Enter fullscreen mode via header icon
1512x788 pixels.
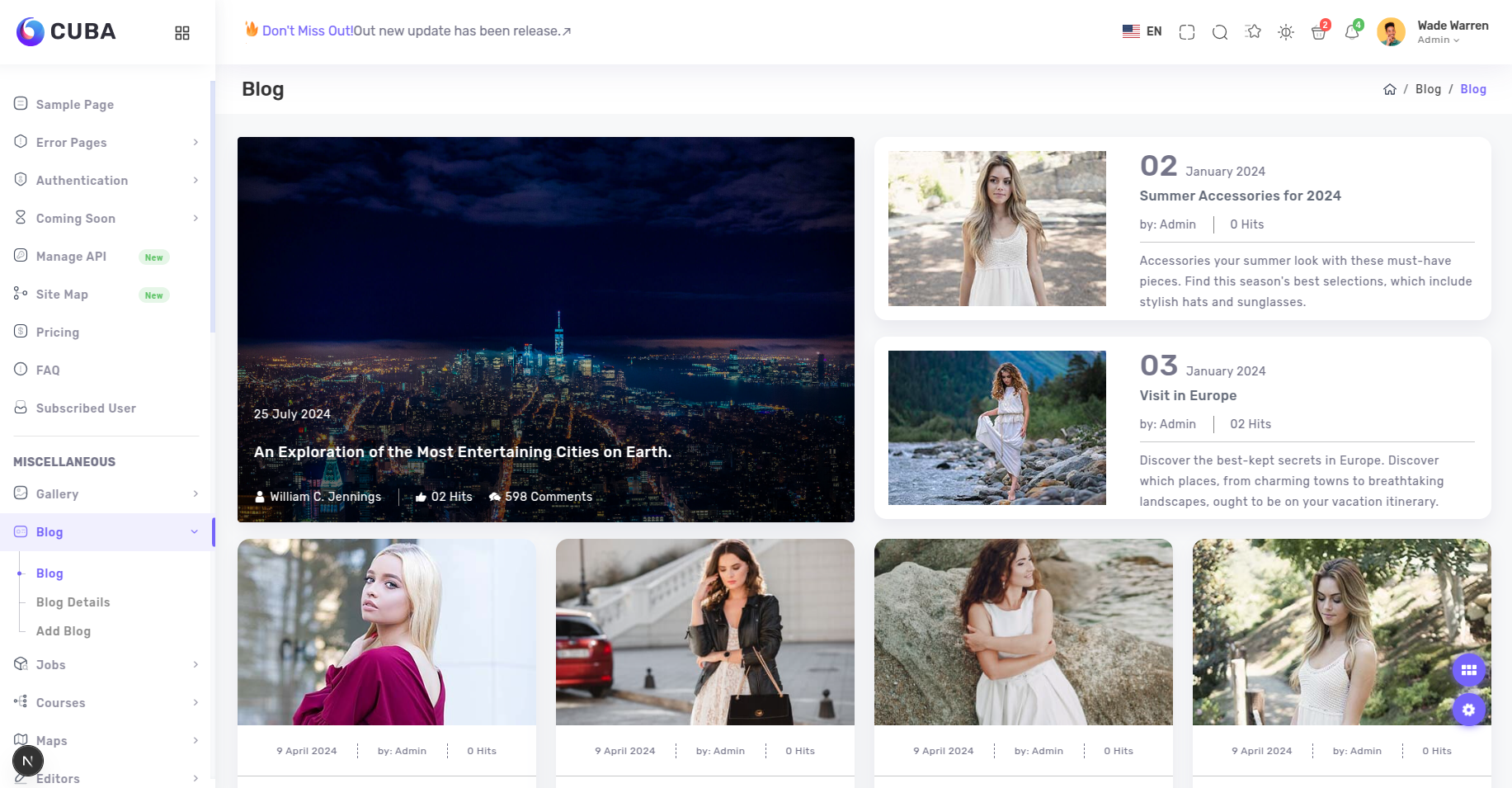click(1187, 32)
